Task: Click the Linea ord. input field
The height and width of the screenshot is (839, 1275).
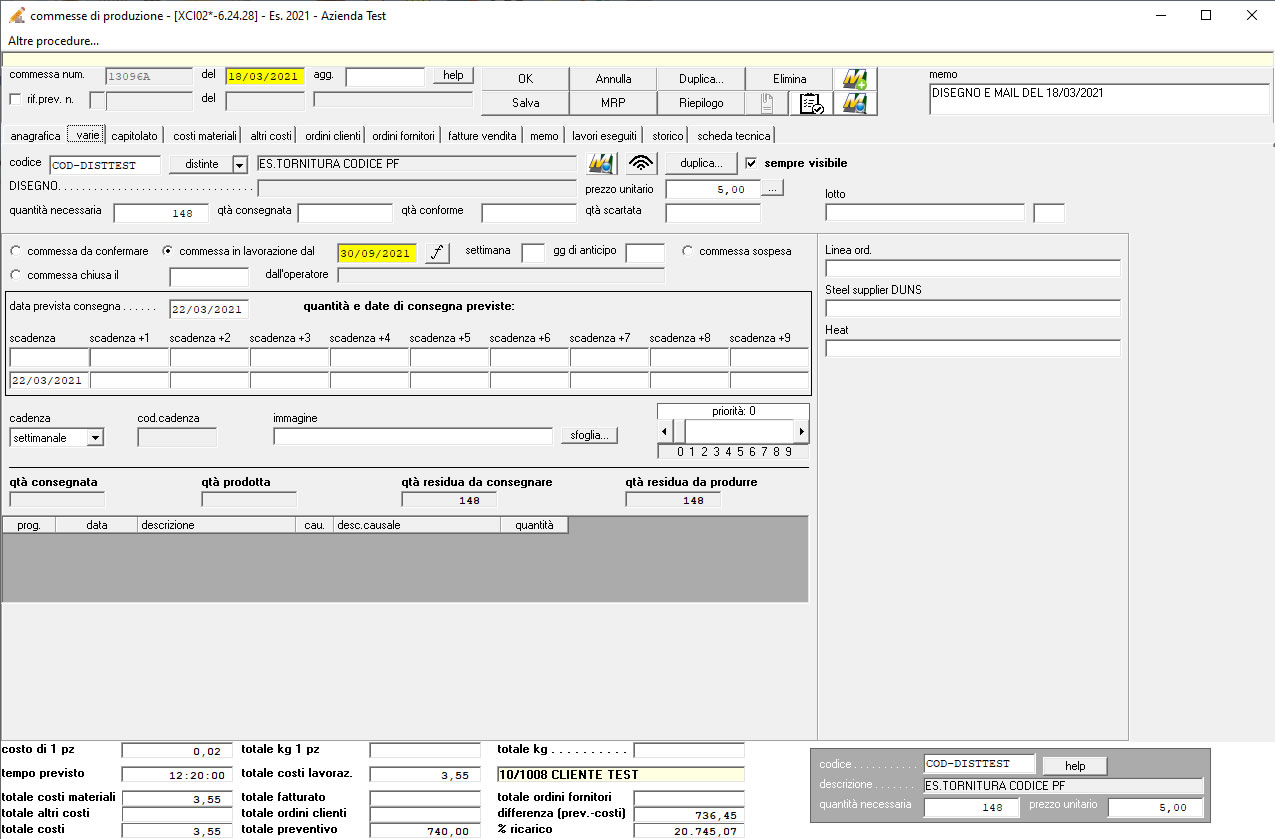Action: 973,268
